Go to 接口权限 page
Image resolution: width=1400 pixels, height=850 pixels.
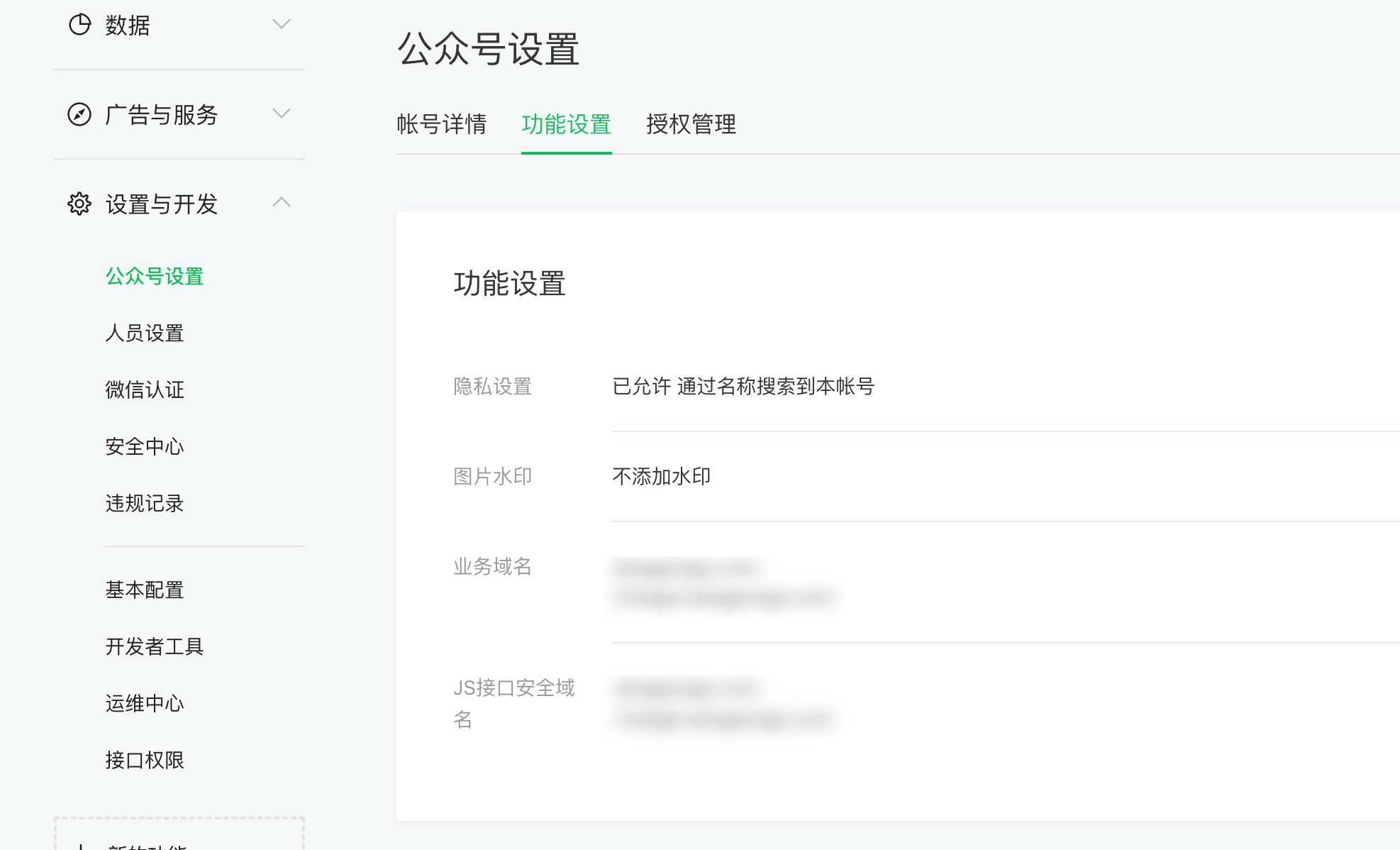[x=145, y=760]
